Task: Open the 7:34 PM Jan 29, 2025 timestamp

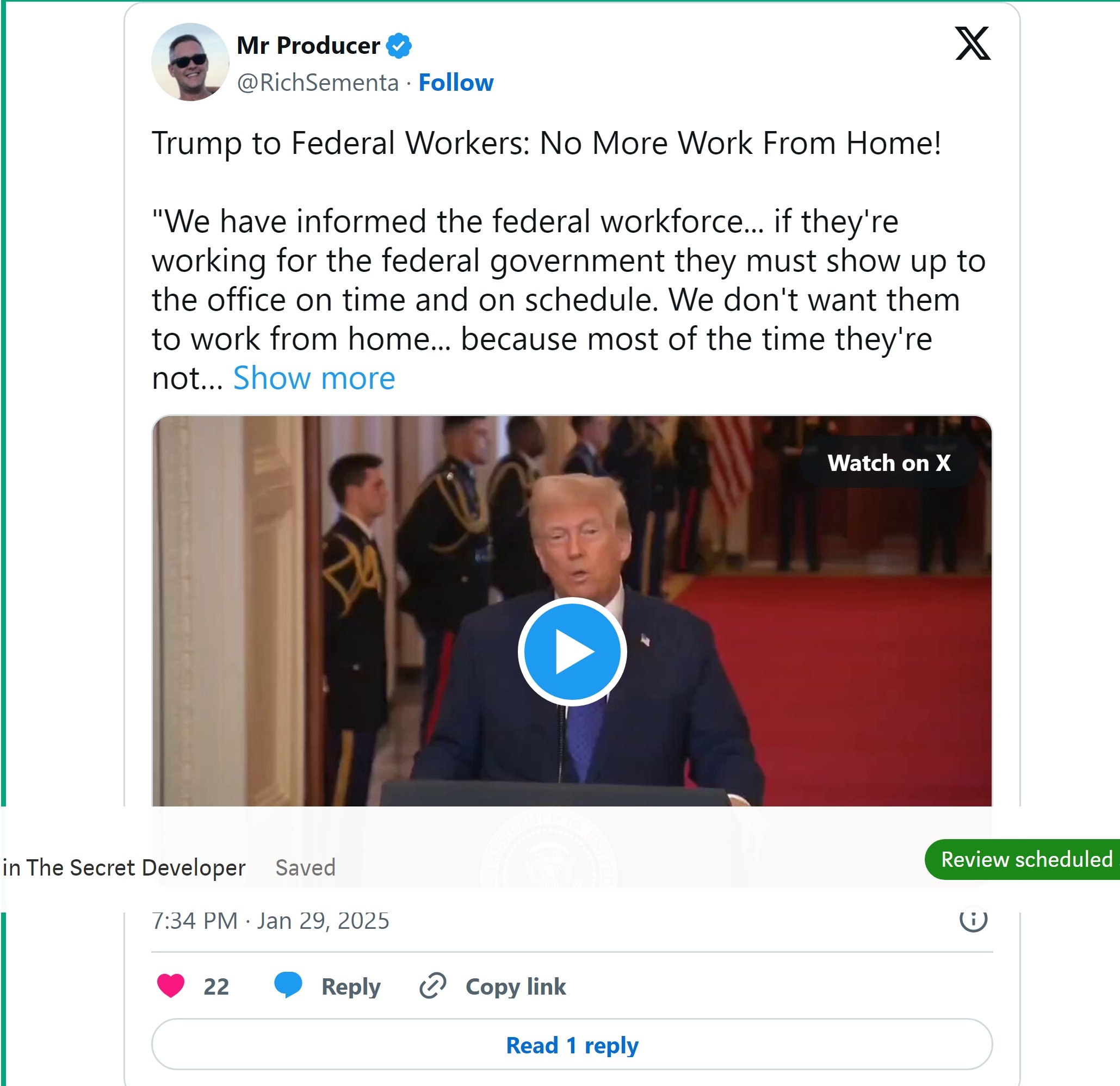Action: 270,921
